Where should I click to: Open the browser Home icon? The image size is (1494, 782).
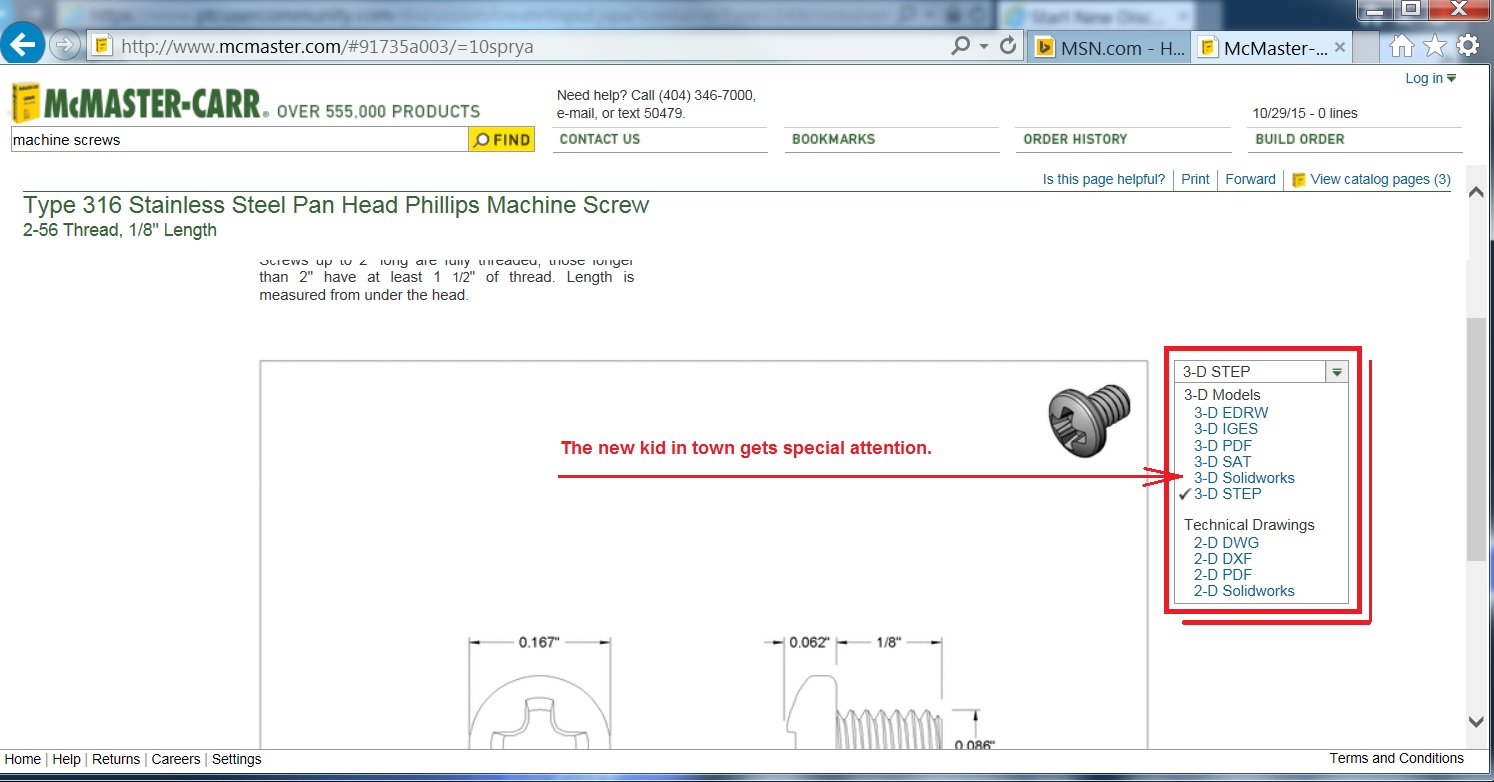point(1402,46)
